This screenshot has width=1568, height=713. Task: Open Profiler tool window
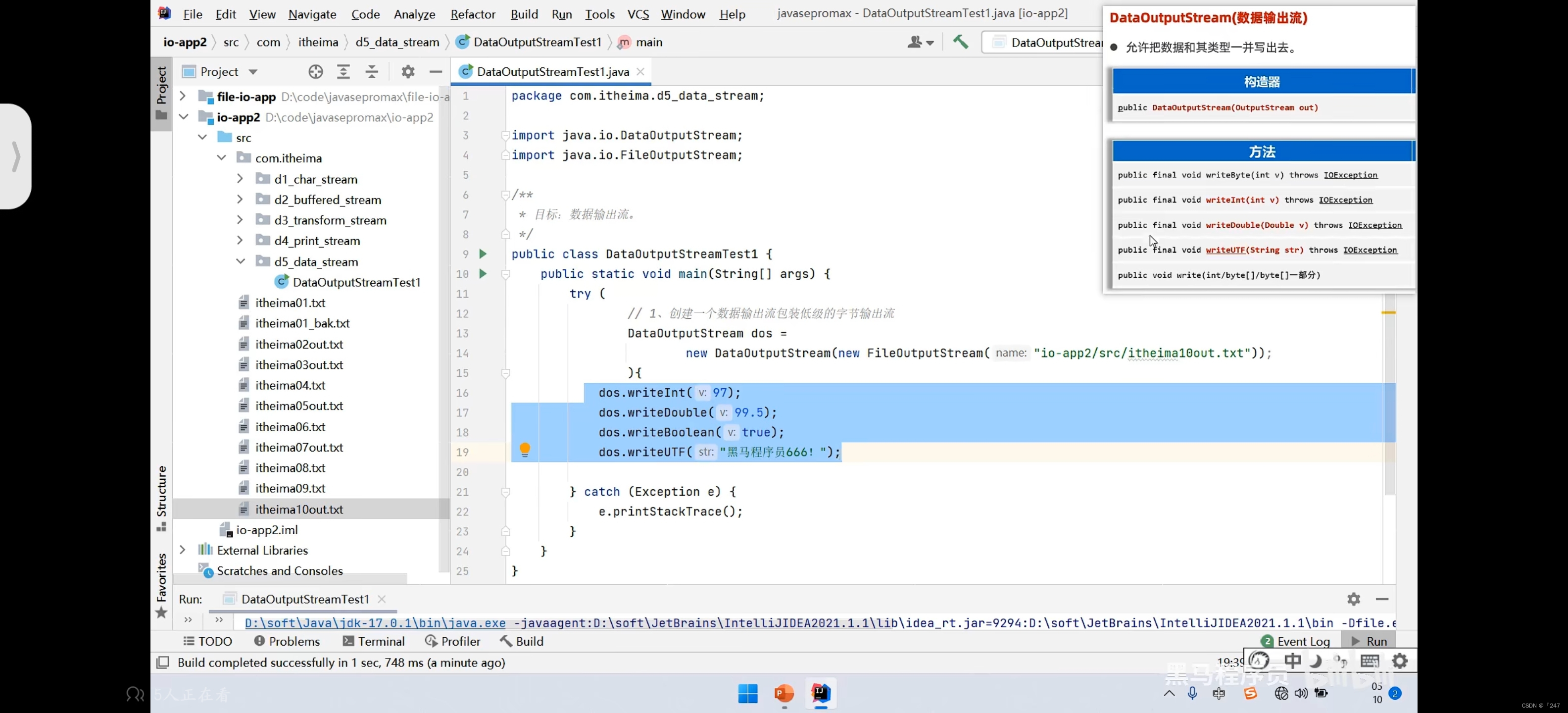click(453, 641)
